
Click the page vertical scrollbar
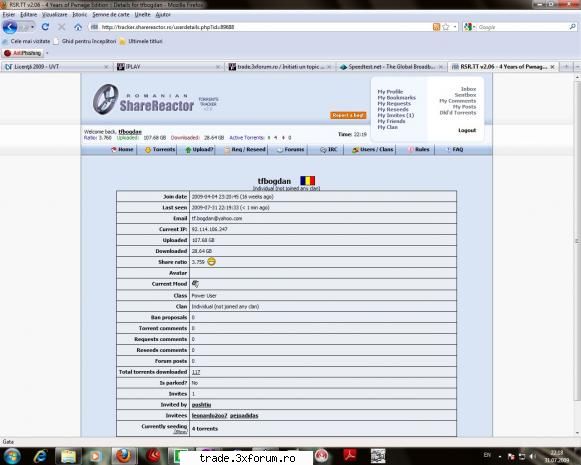577,241
